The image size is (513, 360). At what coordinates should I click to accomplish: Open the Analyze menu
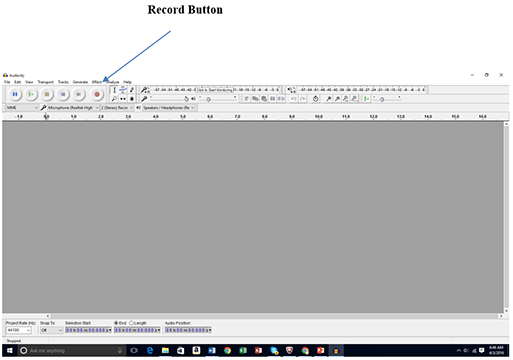[113, 82]
